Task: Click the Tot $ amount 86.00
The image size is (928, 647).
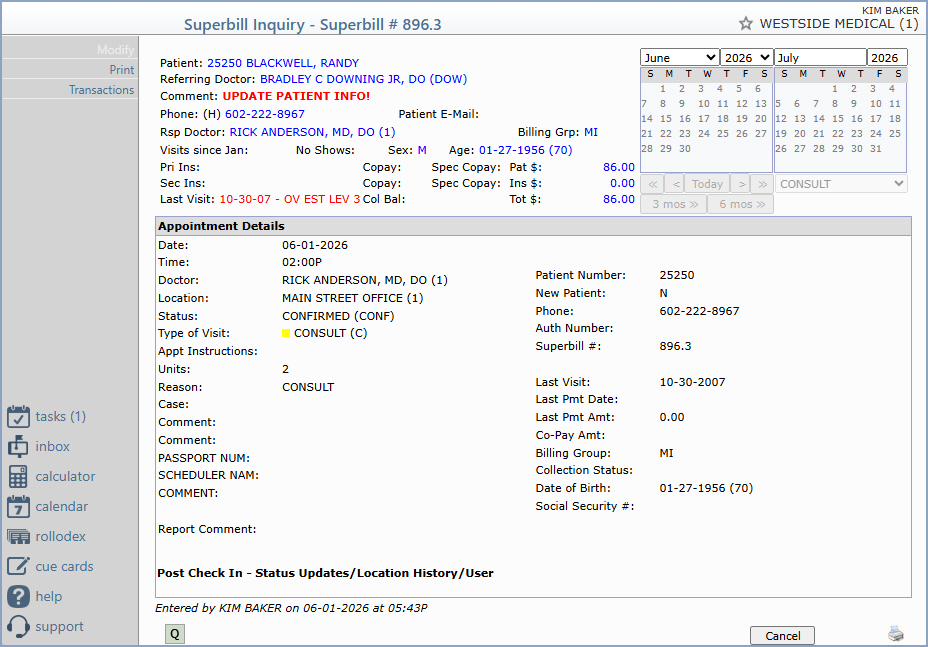Action: point(618,199)
